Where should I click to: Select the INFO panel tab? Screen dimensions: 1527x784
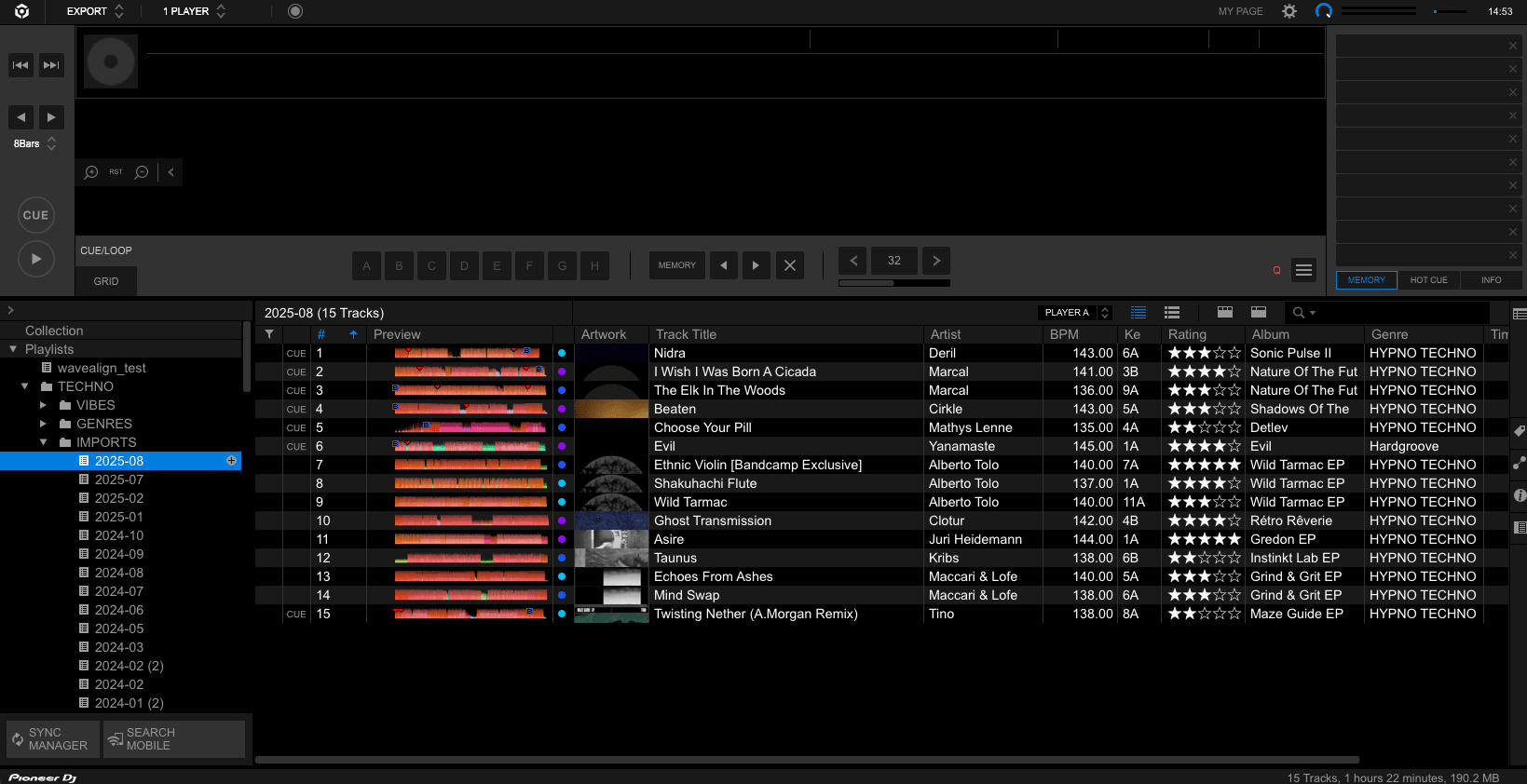pyautogui.click(x=1492, y=280)
